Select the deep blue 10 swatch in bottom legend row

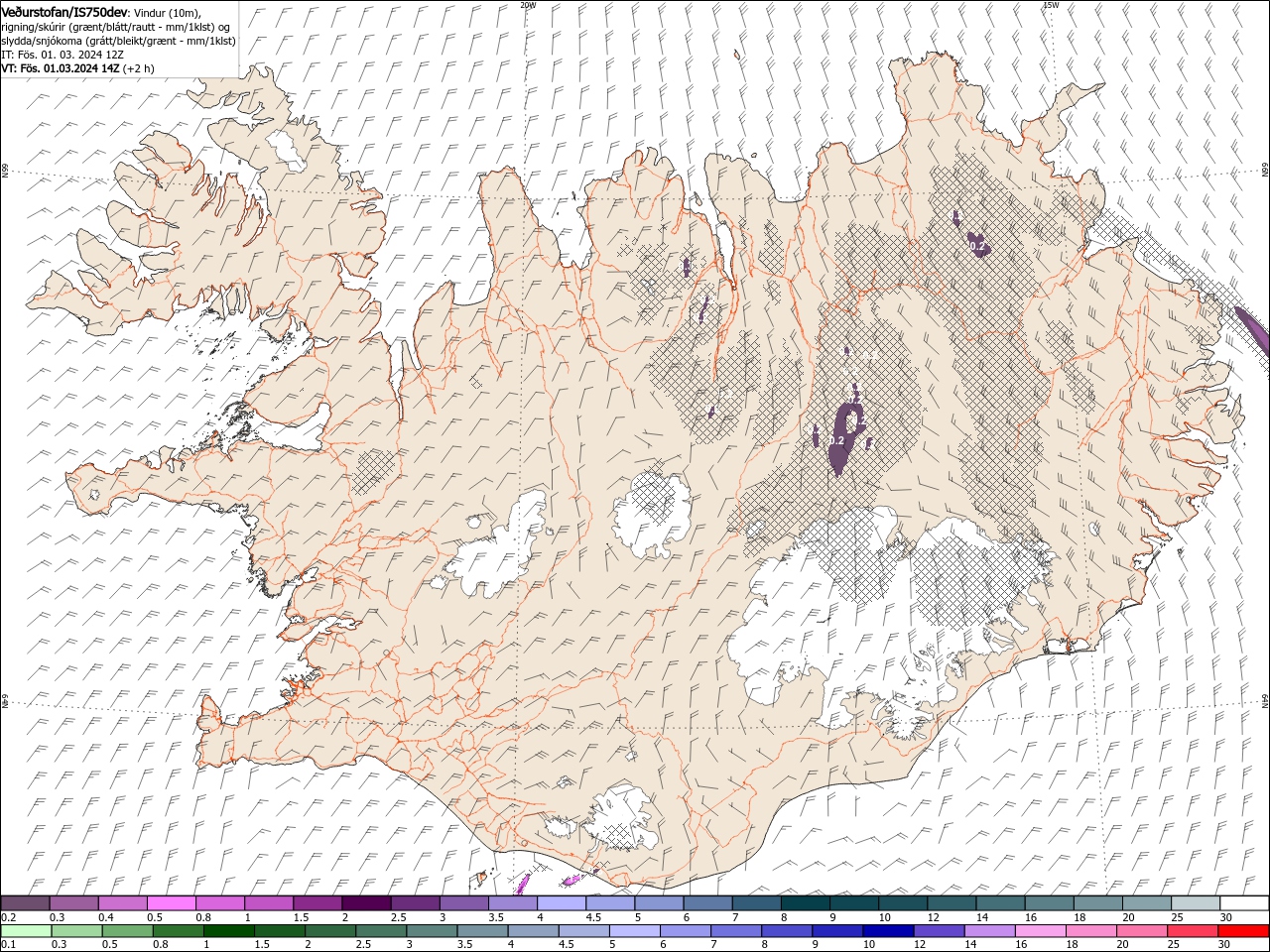coord(887,931)
